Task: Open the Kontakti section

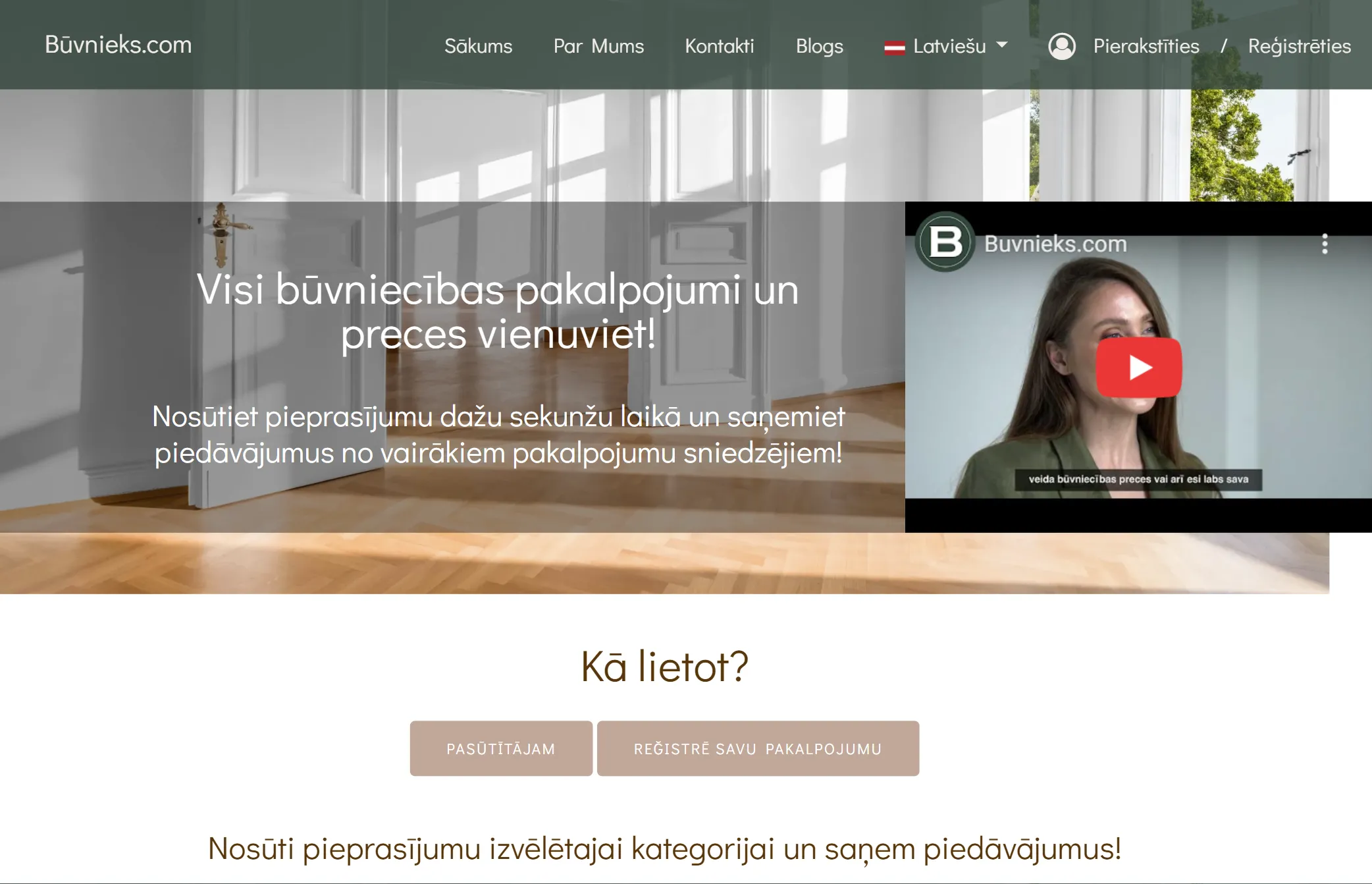Action: point(720,46)
